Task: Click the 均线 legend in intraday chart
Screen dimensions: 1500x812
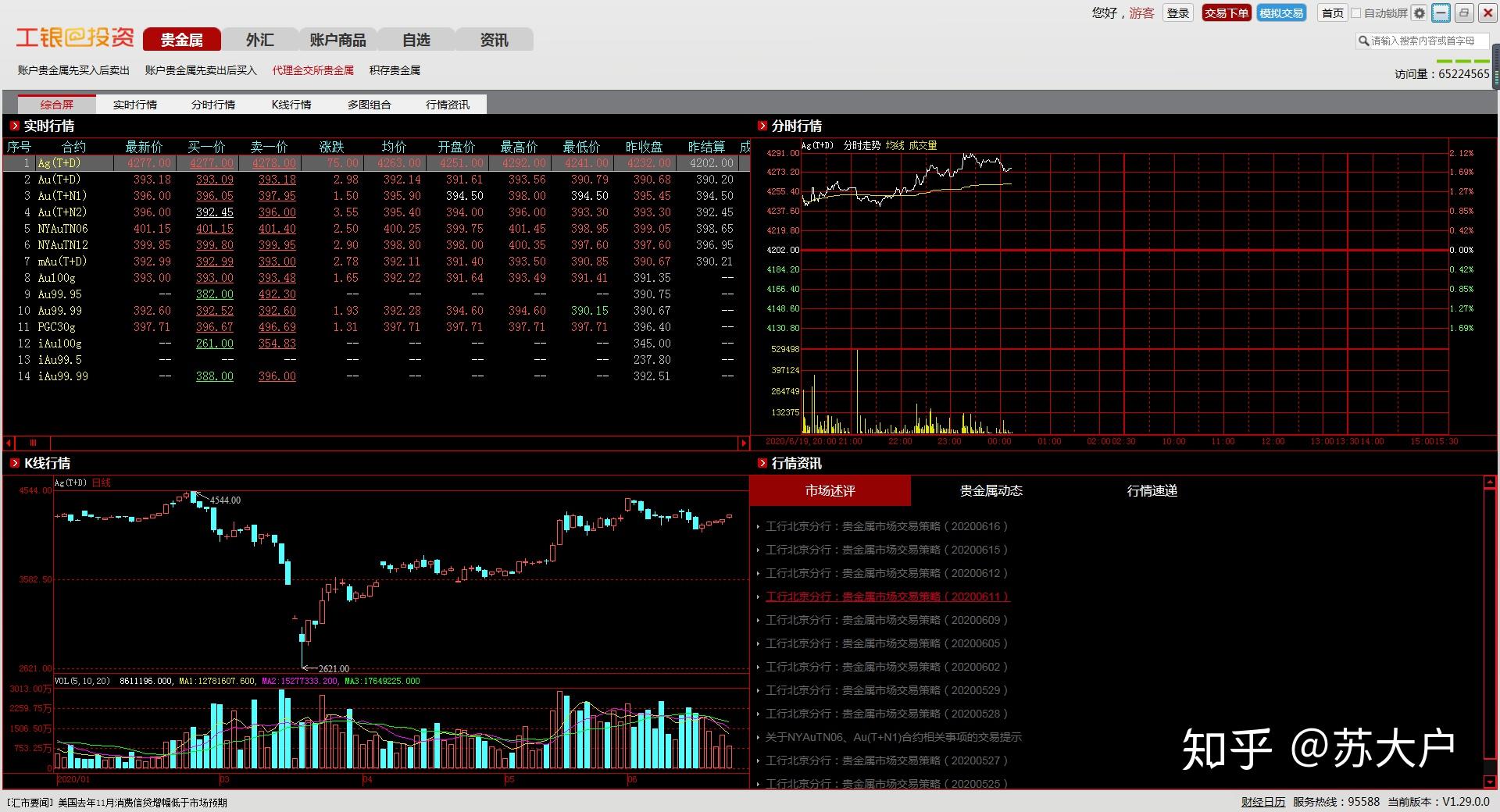Action: pos(895,145)
